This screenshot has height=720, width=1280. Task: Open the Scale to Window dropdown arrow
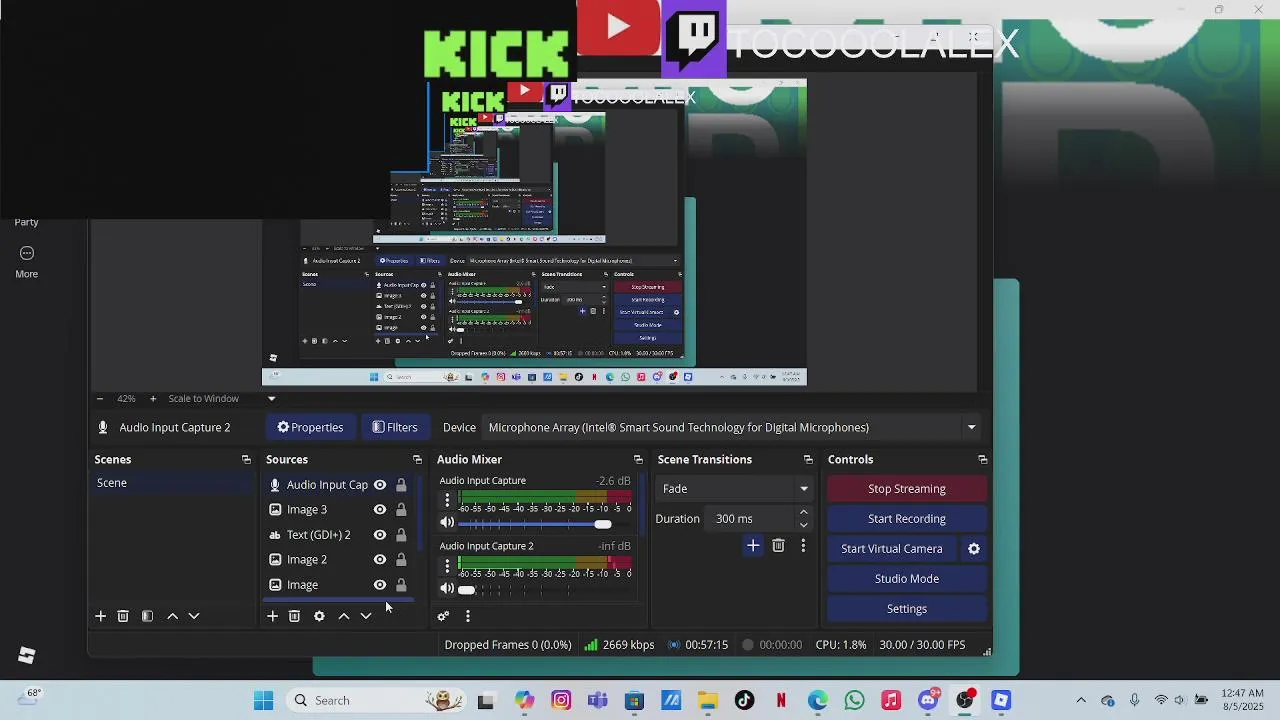271,398
